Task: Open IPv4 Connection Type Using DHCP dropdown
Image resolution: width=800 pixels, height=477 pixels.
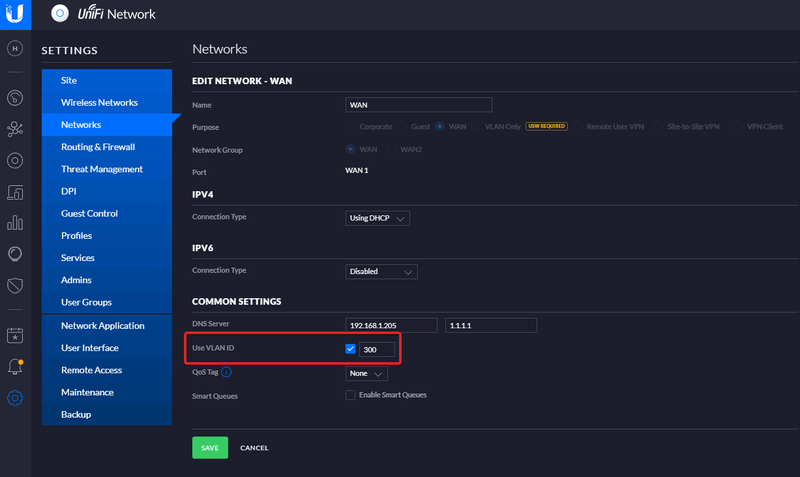Action: point(377,218)
